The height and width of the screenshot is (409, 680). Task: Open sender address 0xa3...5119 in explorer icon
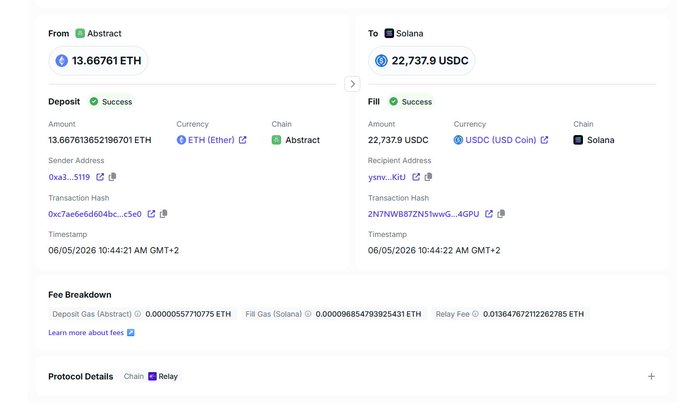coord(100,177)
